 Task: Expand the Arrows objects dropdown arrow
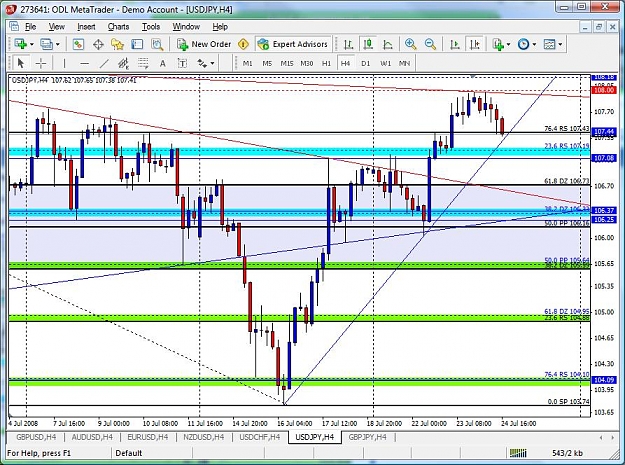point(212,63)
